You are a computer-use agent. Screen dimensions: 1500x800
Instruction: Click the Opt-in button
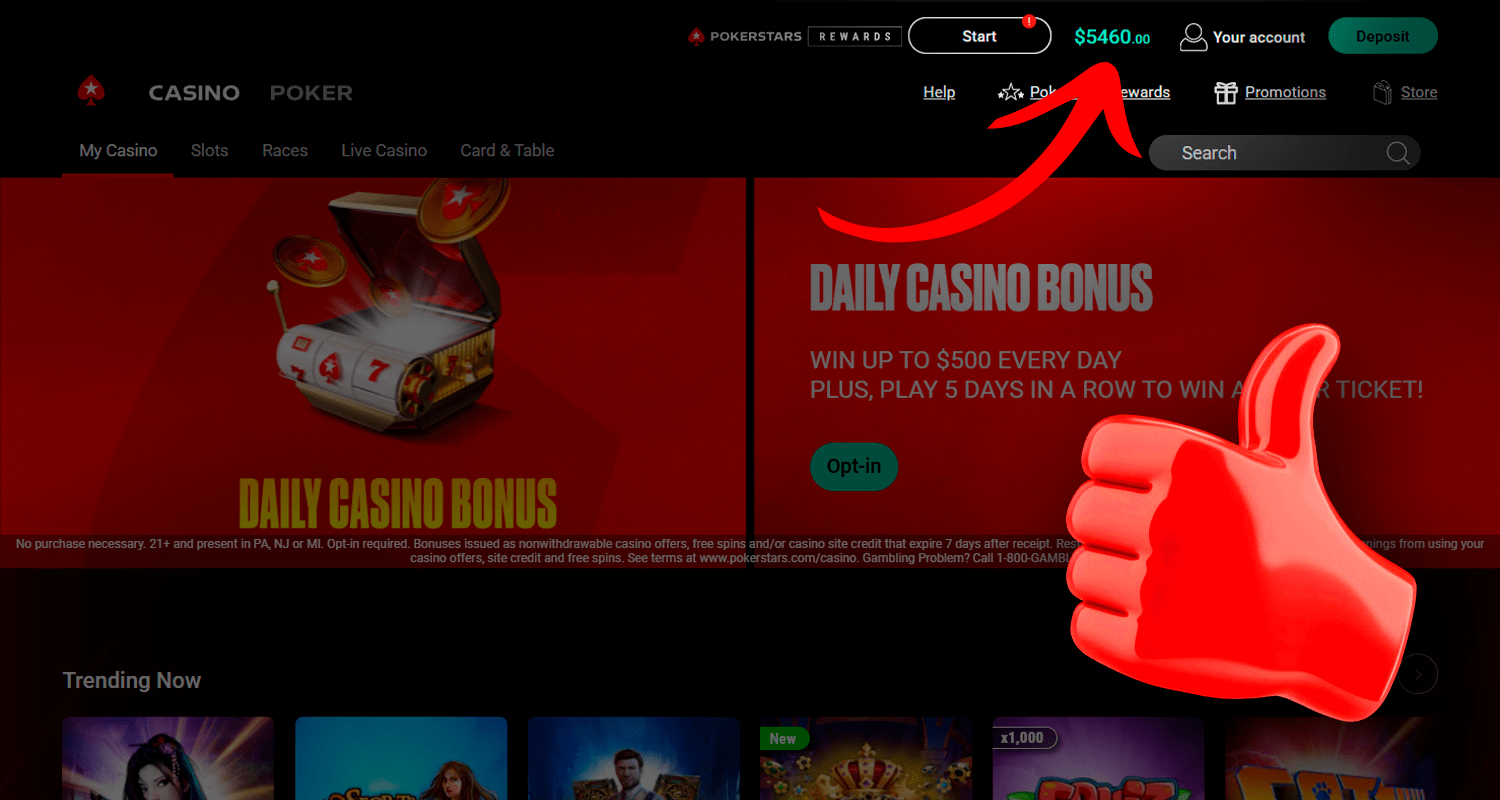pyautogui.click(x=854, y=467)
